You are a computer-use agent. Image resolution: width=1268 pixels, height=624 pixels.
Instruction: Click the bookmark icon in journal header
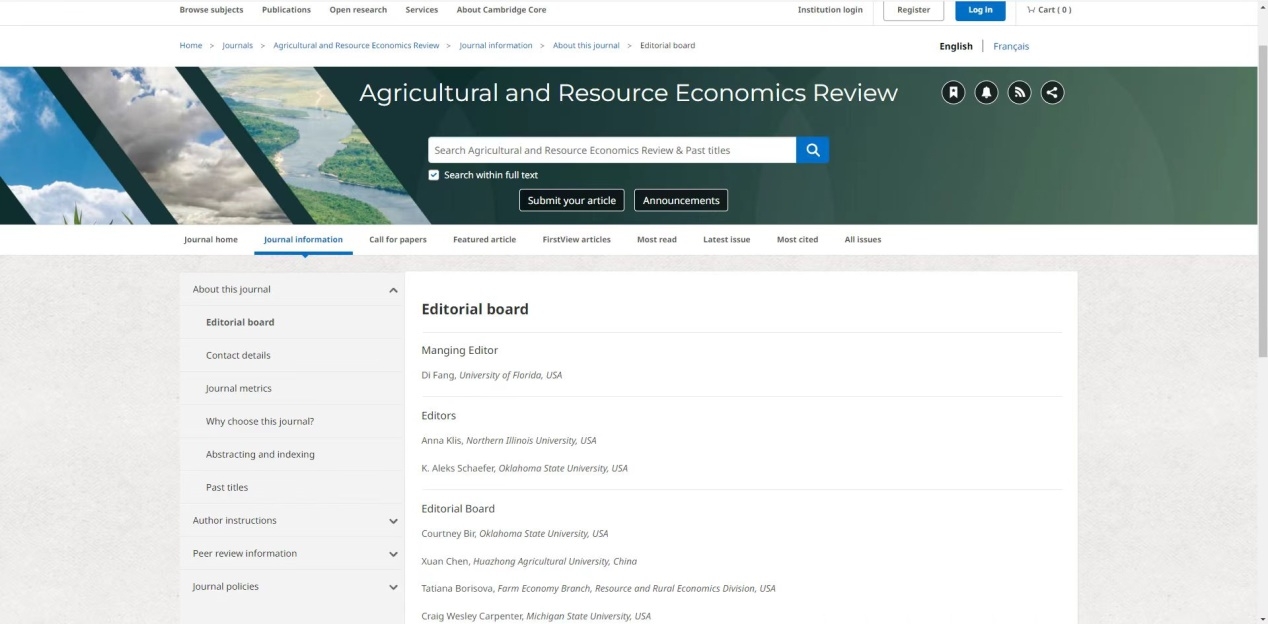953,93
